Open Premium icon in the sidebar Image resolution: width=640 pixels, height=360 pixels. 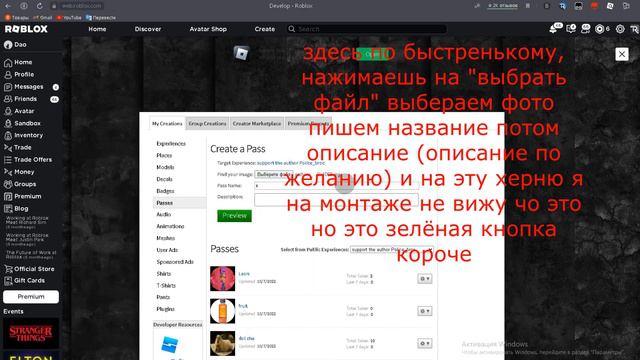pos(8,196)
